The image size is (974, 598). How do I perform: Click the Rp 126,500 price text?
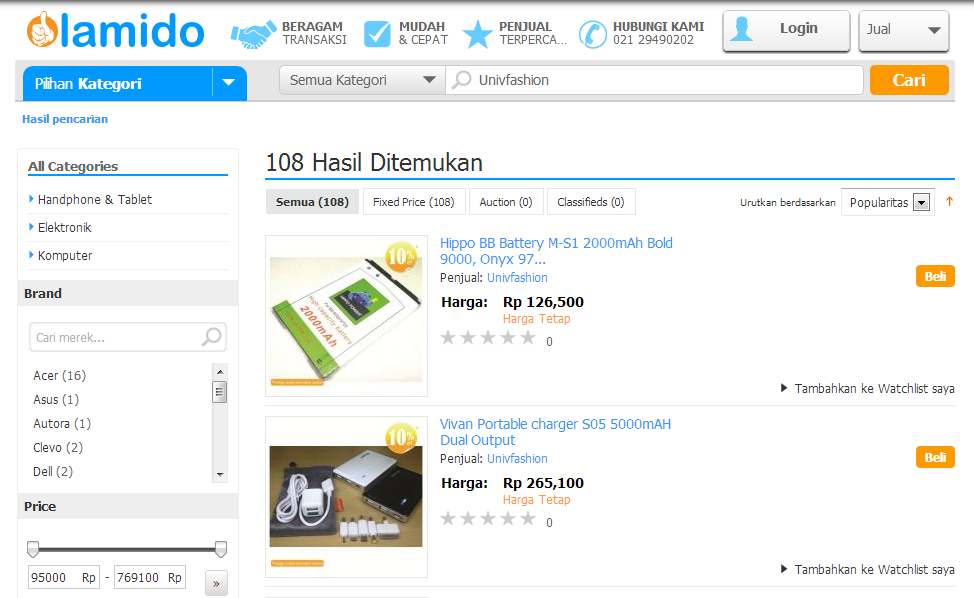[544, 302]
